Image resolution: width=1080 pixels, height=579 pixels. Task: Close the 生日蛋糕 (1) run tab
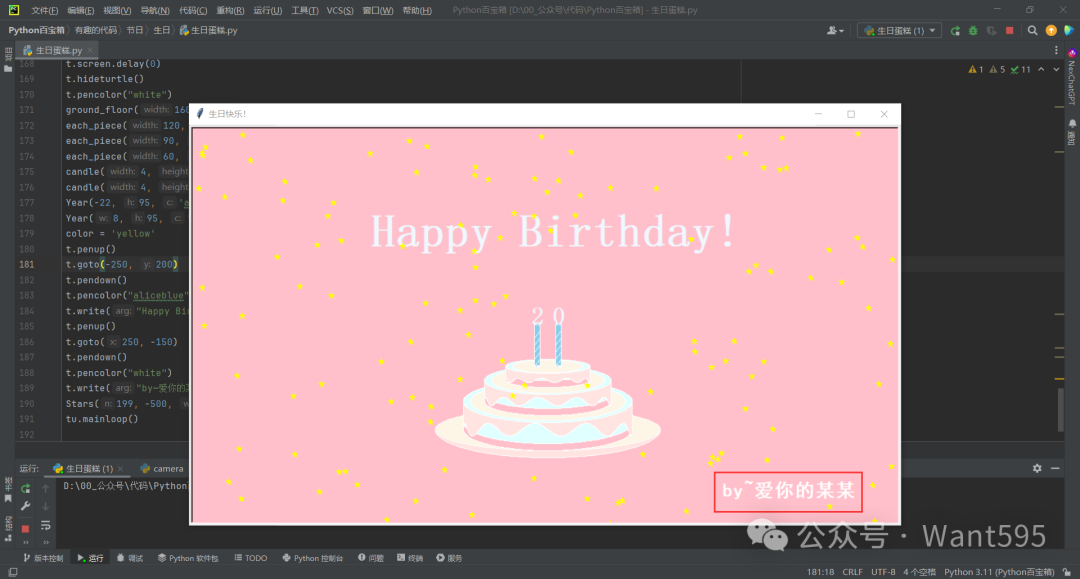[x=121, y=469]
